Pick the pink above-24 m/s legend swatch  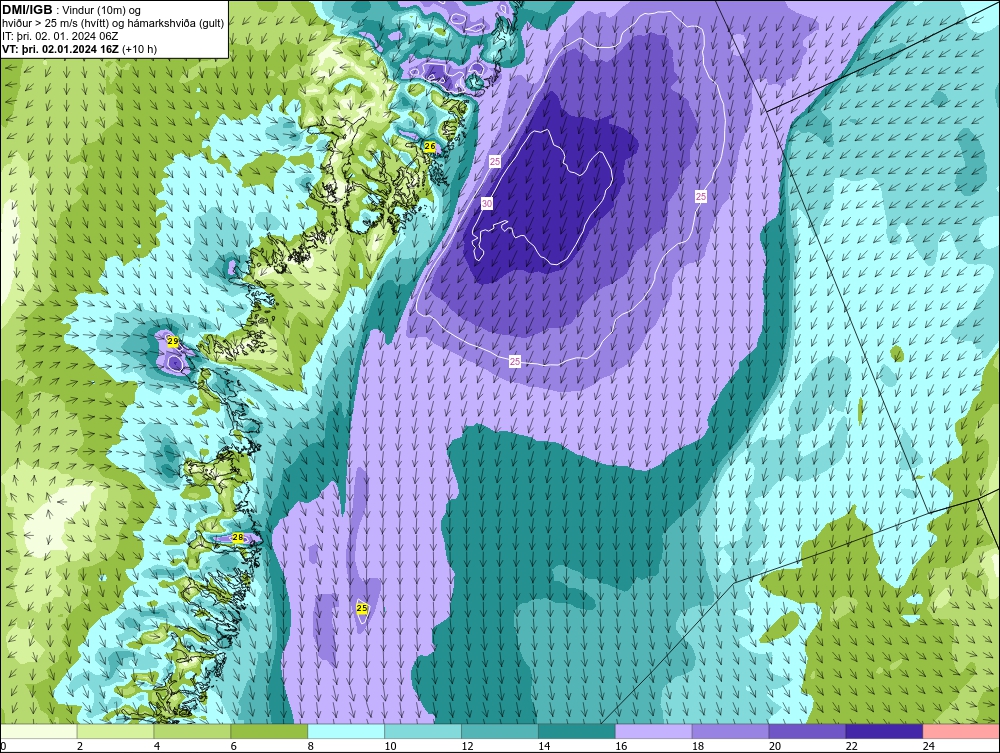pos(960,731)
